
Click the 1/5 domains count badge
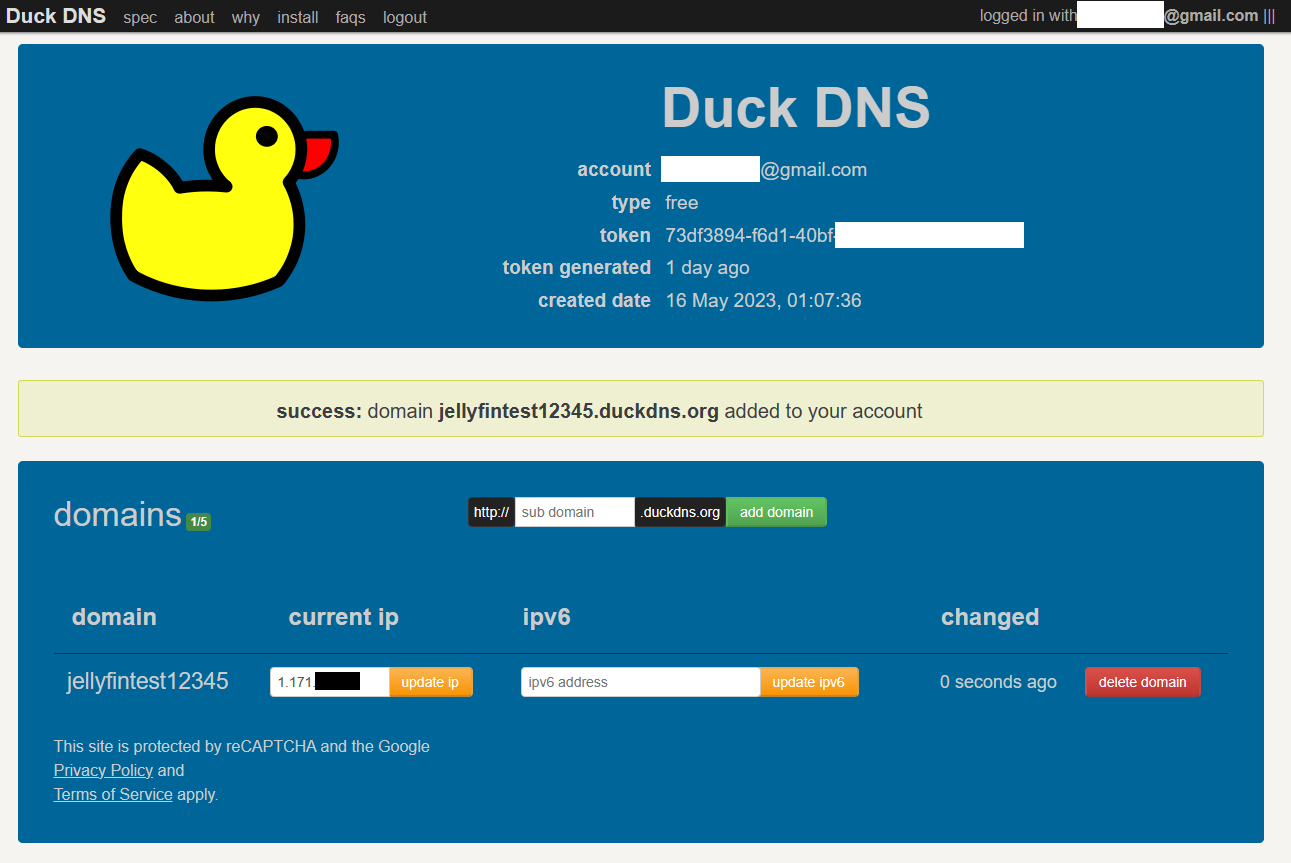(197, 521)
